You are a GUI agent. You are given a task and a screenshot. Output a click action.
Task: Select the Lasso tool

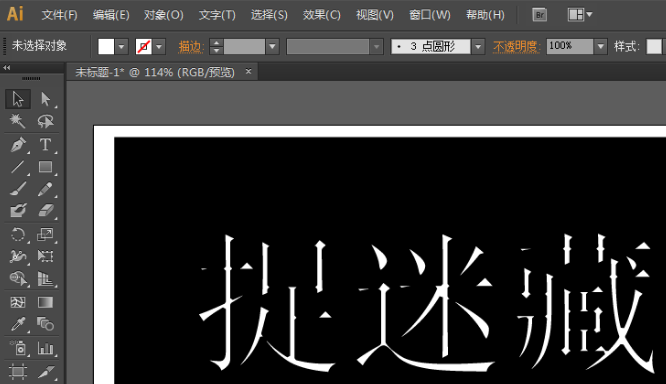click(45, 121)
